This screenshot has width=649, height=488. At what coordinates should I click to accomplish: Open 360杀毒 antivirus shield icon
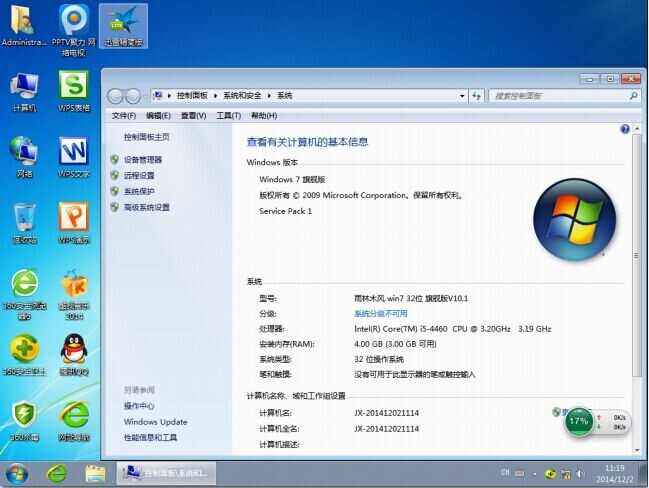[x=24, y=421]
